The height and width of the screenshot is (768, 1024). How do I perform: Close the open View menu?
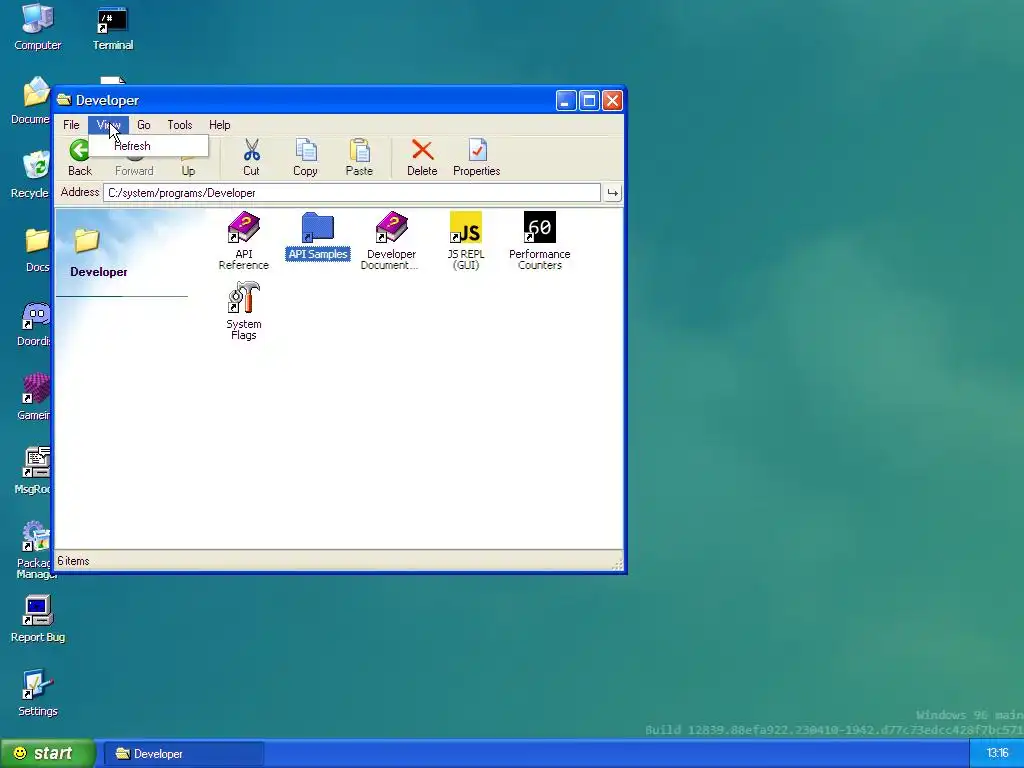point(108,125)
